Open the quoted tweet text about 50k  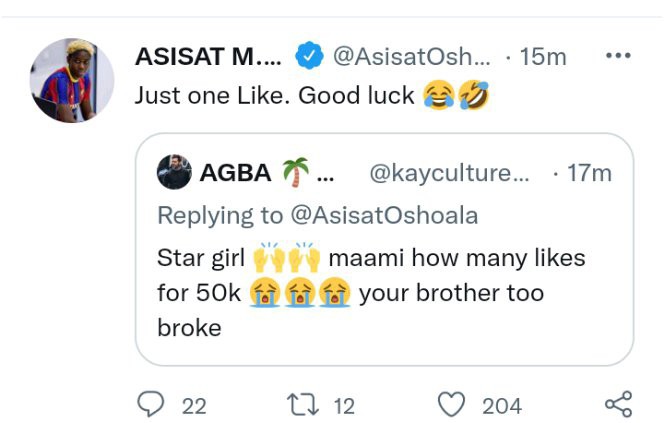coord(371,293)
